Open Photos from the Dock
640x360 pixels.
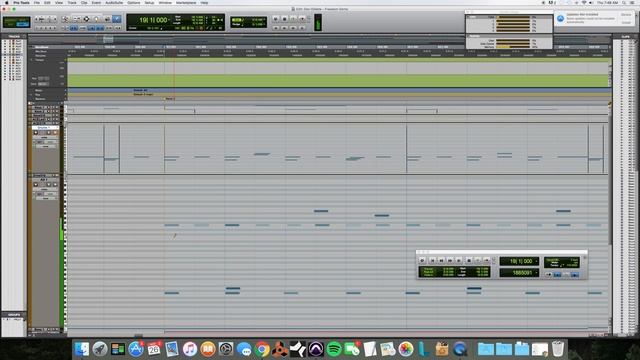(x=406, y=349)
